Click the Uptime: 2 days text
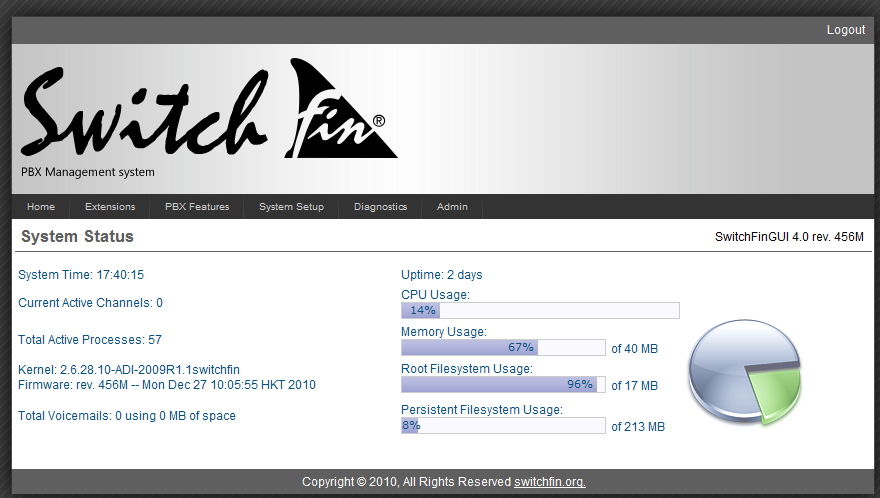 point(441,275)
